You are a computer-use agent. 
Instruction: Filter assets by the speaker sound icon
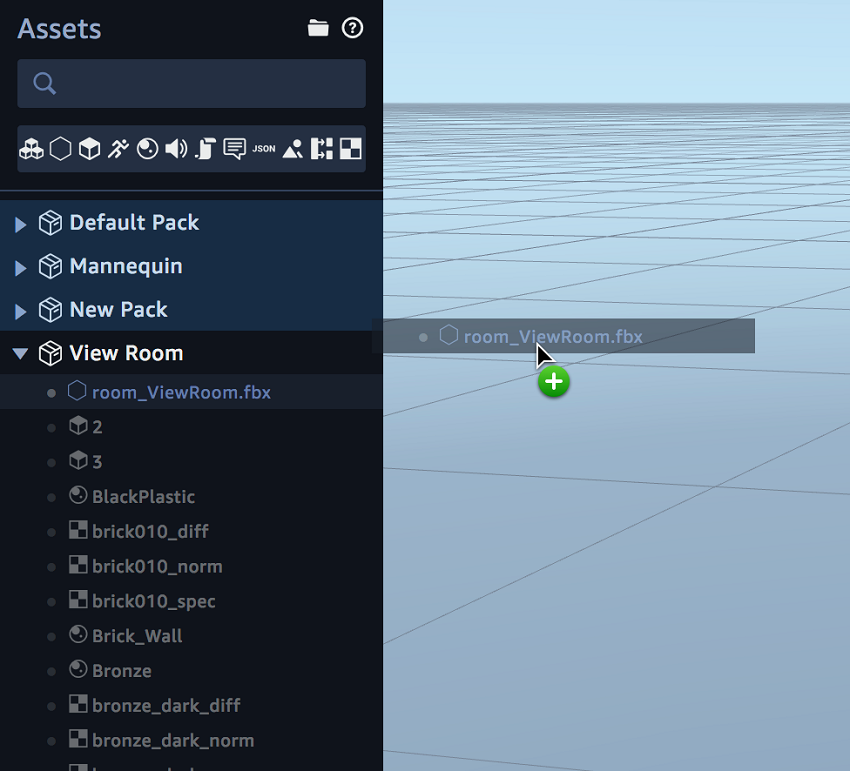176,149
